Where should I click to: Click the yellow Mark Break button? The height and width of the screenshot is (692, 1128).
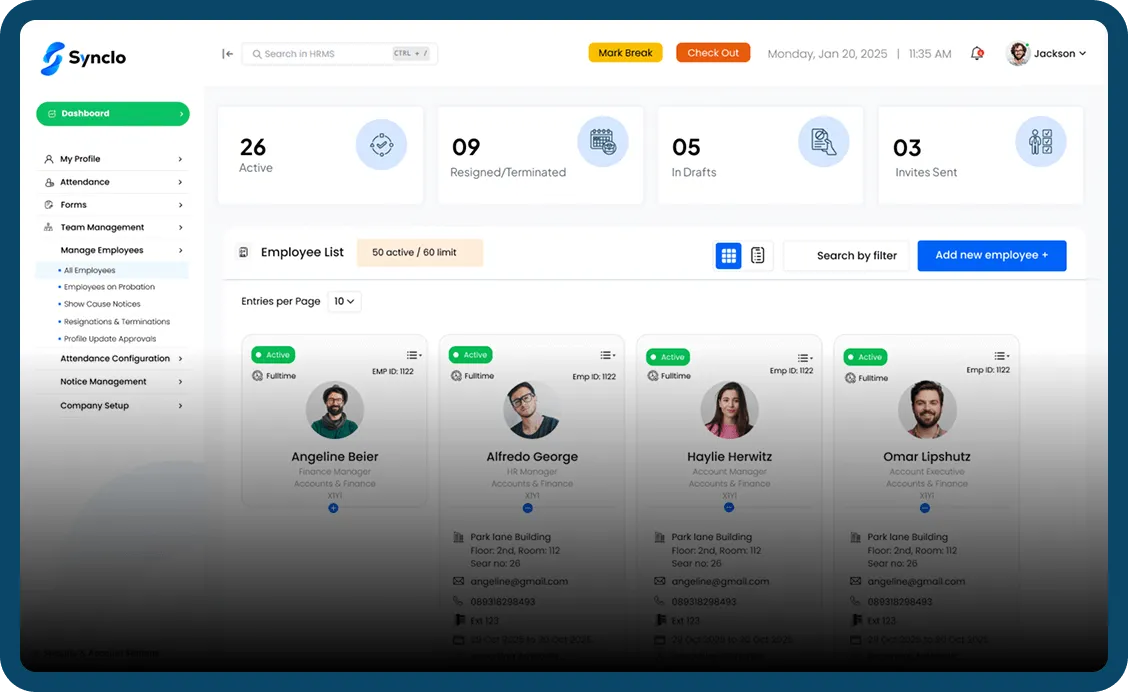(x=625, y=53)
